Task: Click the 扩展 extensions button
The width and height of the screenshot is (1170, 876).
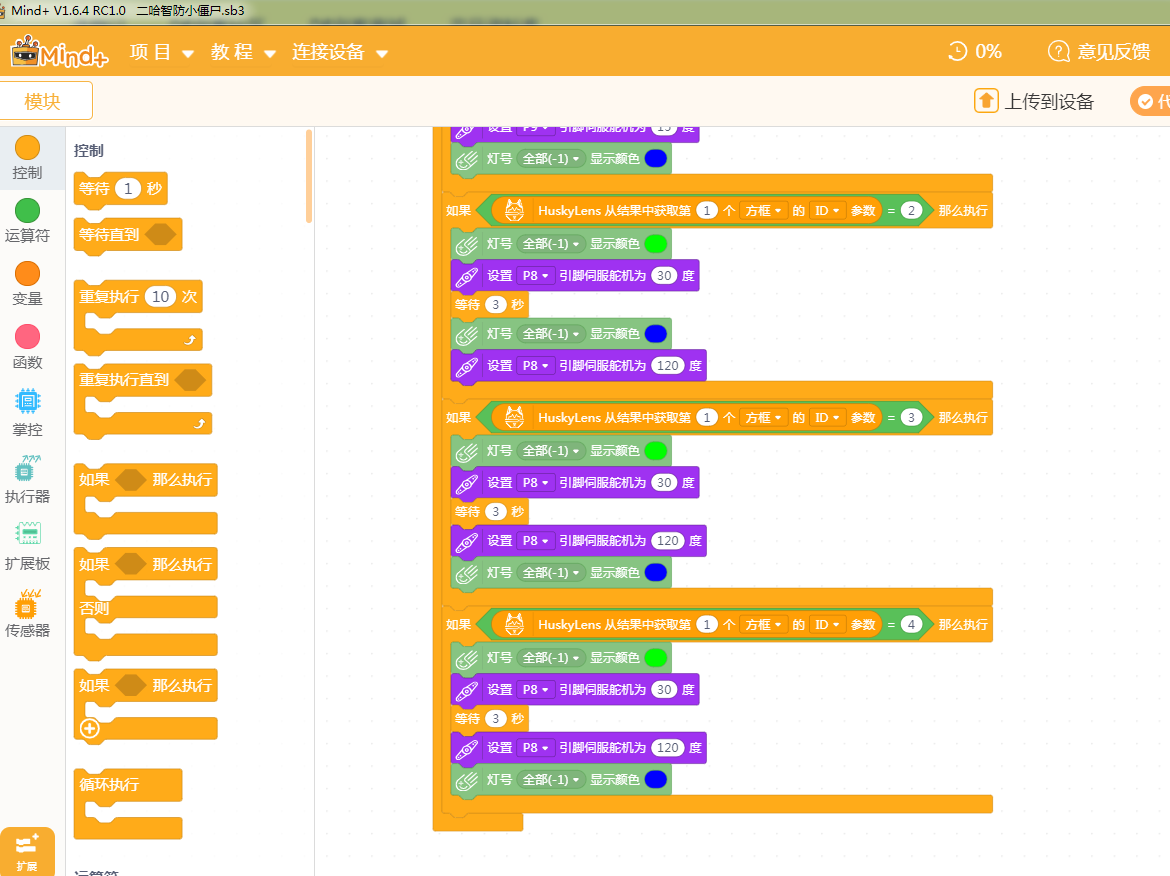Action: point(28,851)
